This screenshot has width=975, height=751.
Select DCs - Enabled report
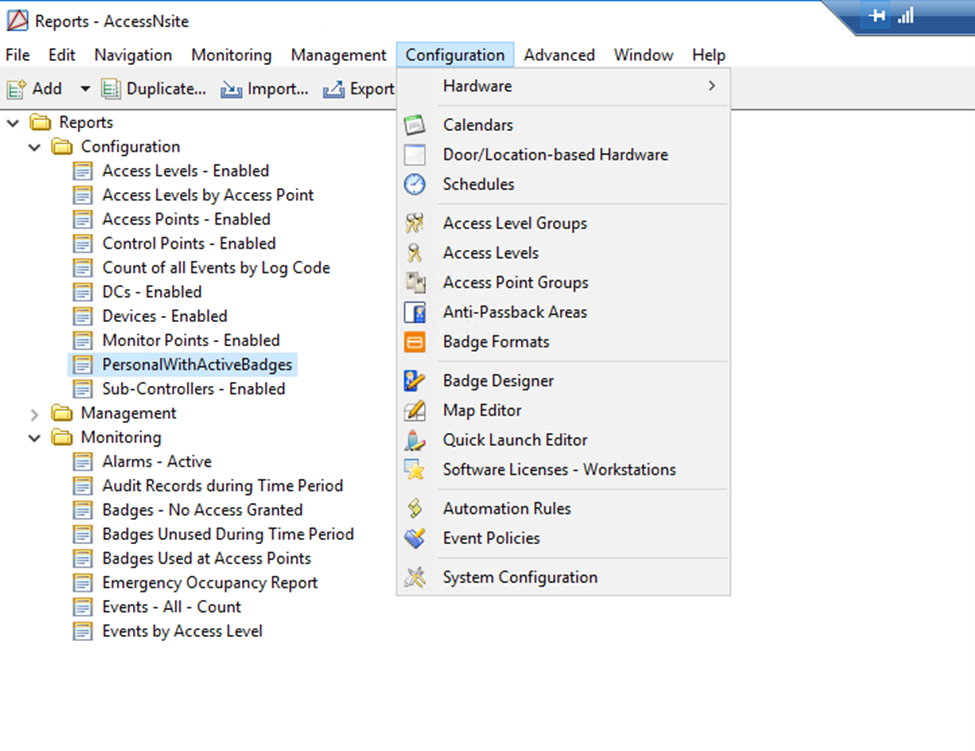tap(152, 292)
